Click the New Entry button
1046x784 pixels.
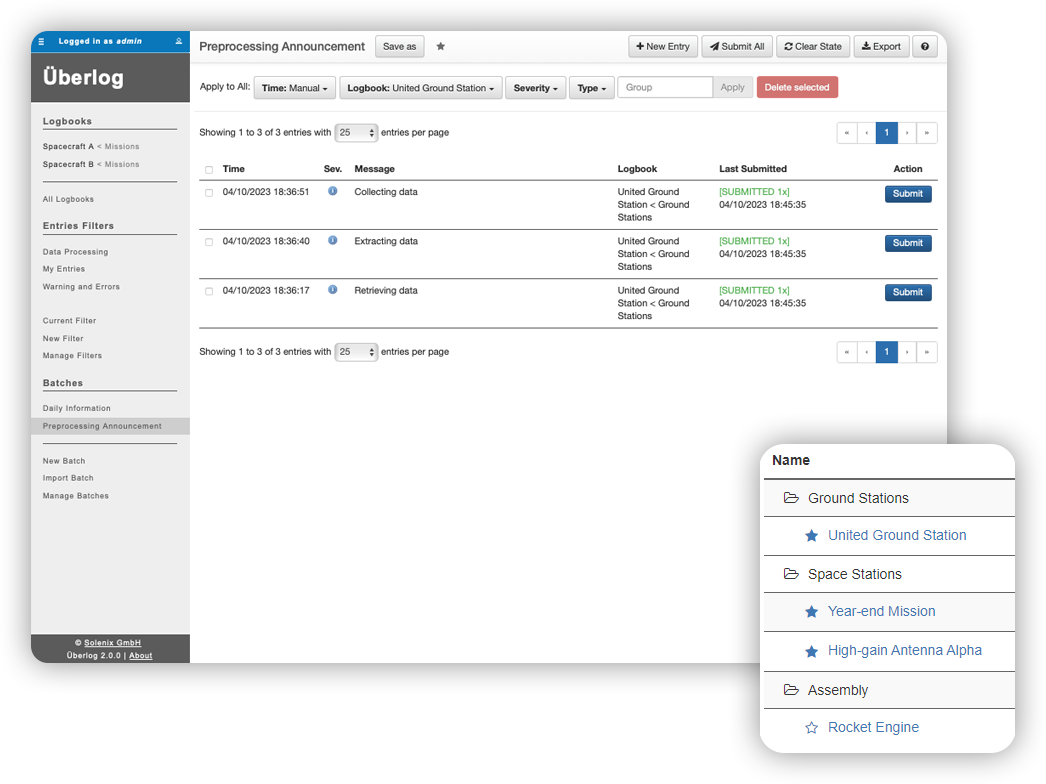[662, 47]
